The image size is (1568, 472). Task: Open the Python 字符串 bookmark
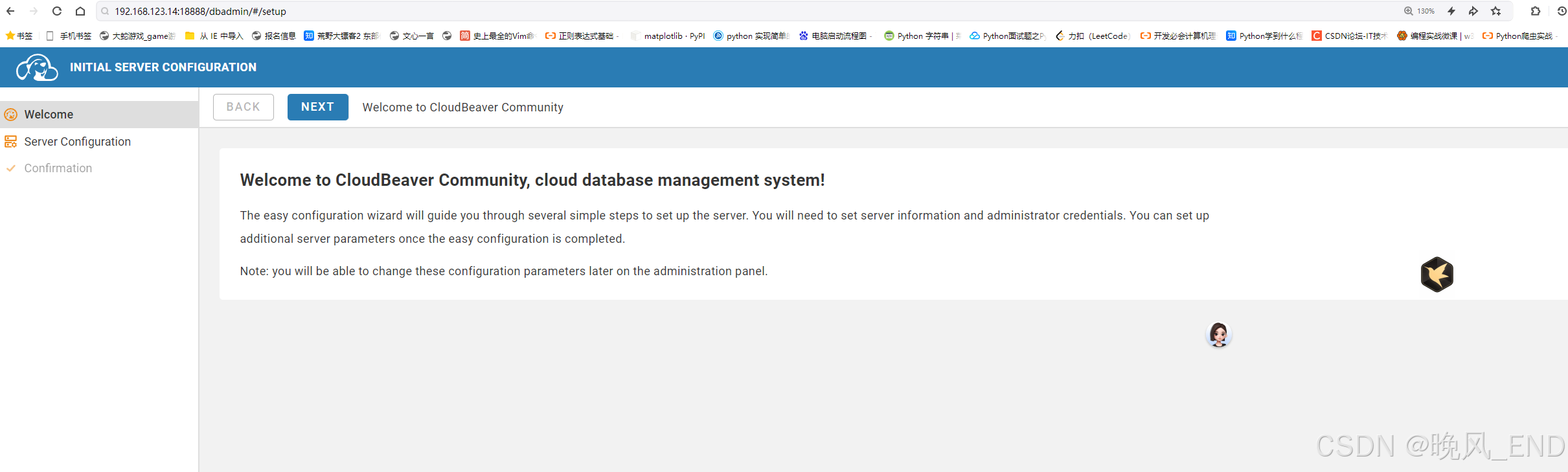click(922, 36)
